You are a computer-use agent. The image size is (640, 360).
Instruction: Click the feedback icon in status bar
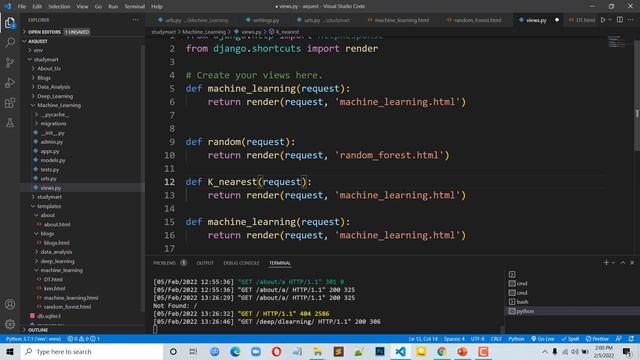point(619,339)
